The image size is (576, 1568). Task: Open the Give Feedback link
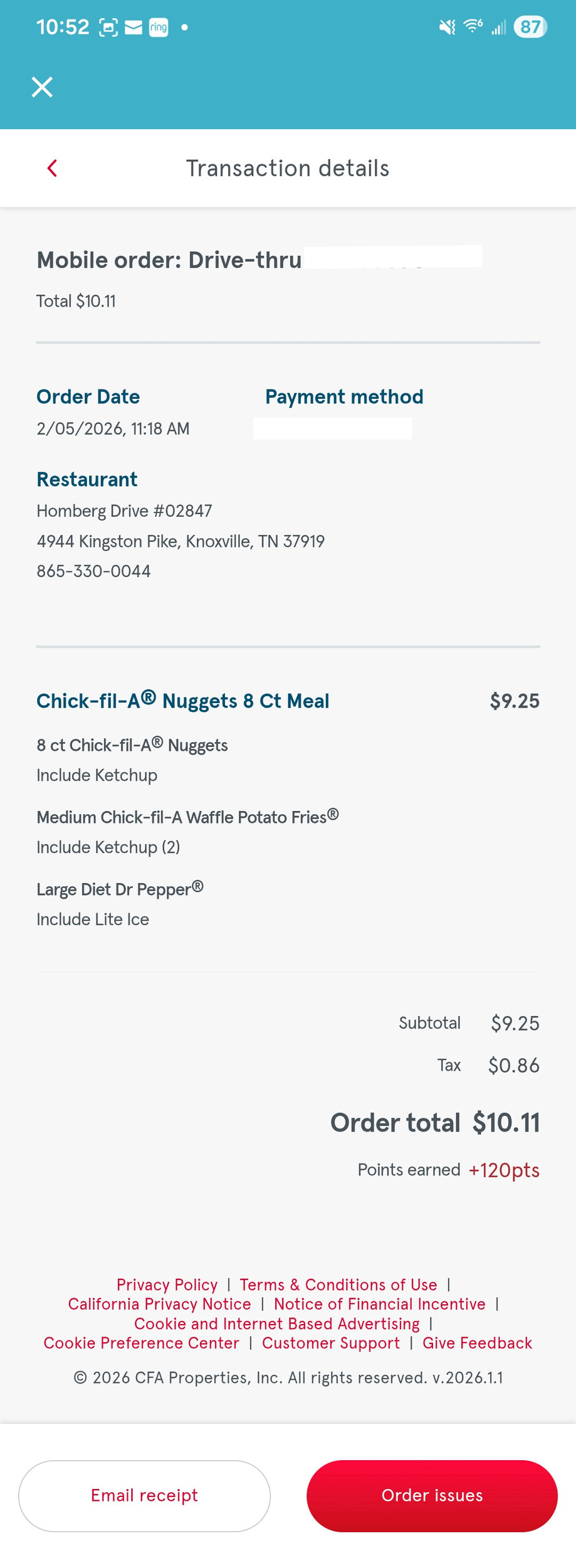(477, 1343)
